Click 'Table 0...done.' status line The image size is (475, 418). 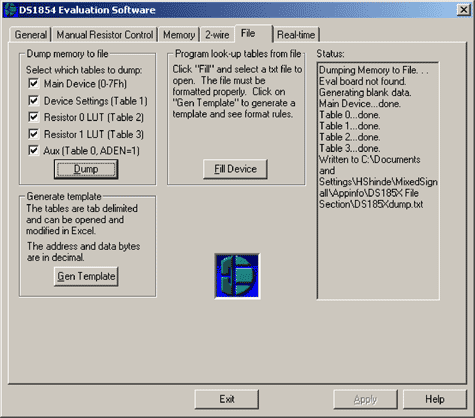[x=350, y=115]
